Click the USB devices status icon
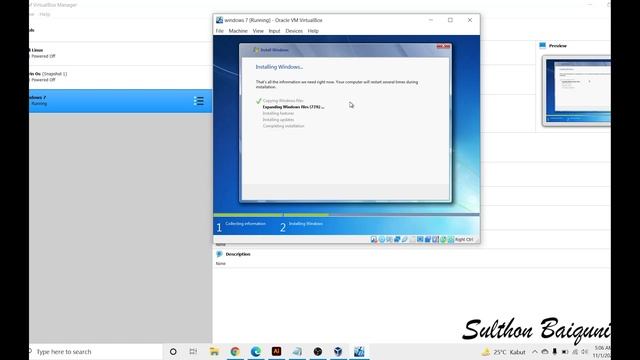 [x=405, y=240]
